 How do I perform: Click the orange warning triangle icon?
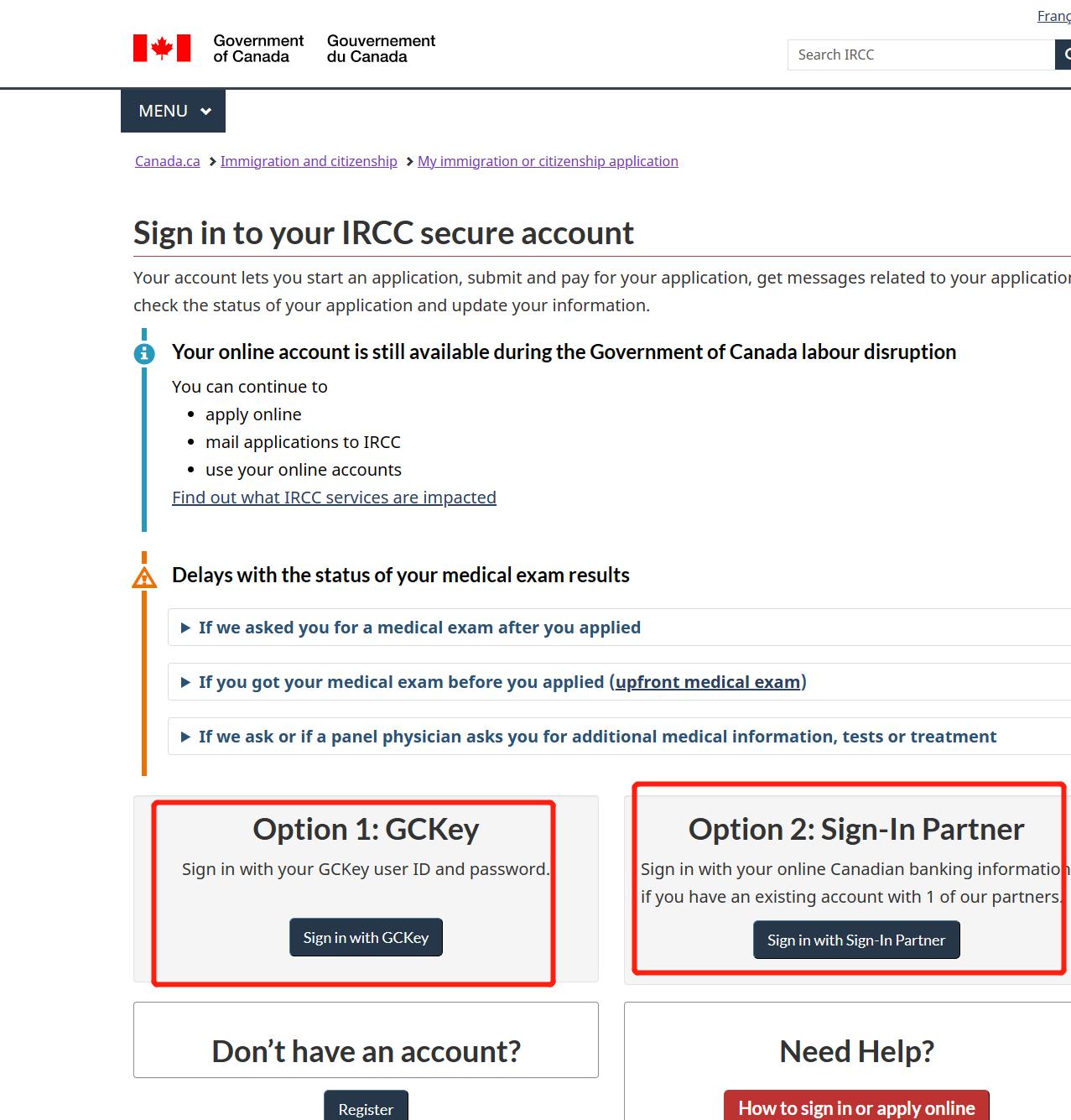pyautogui.click(x=144, y=577)
